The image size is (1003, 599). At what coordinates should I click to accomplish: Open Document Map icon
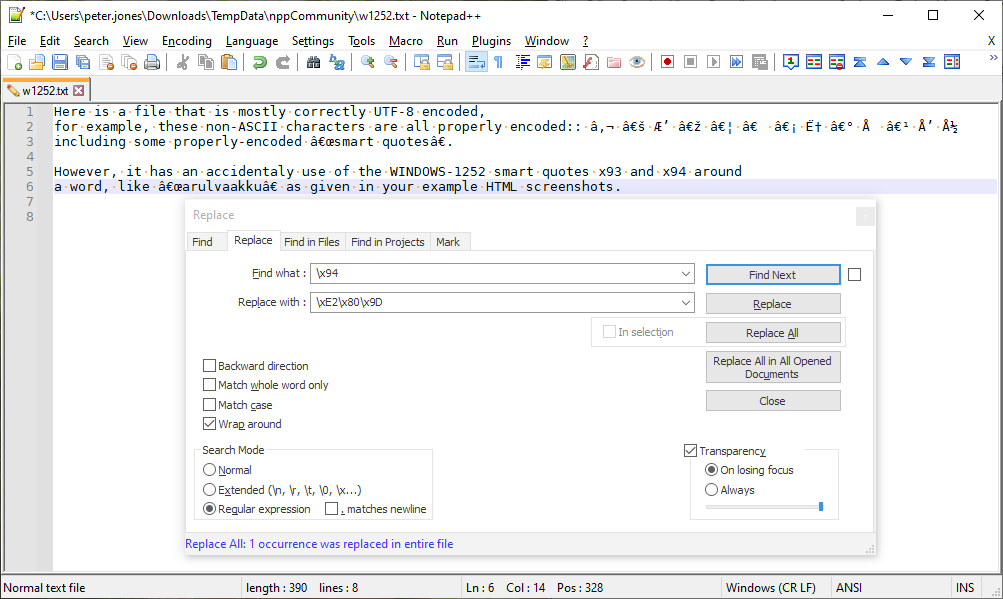click(x=568, y=62)
